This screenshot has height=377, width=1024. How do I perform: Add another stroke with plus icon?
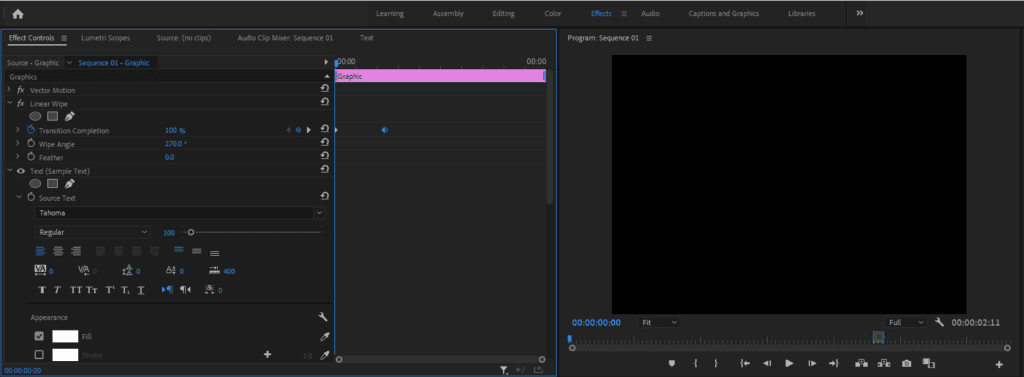[x=267, y=355]
